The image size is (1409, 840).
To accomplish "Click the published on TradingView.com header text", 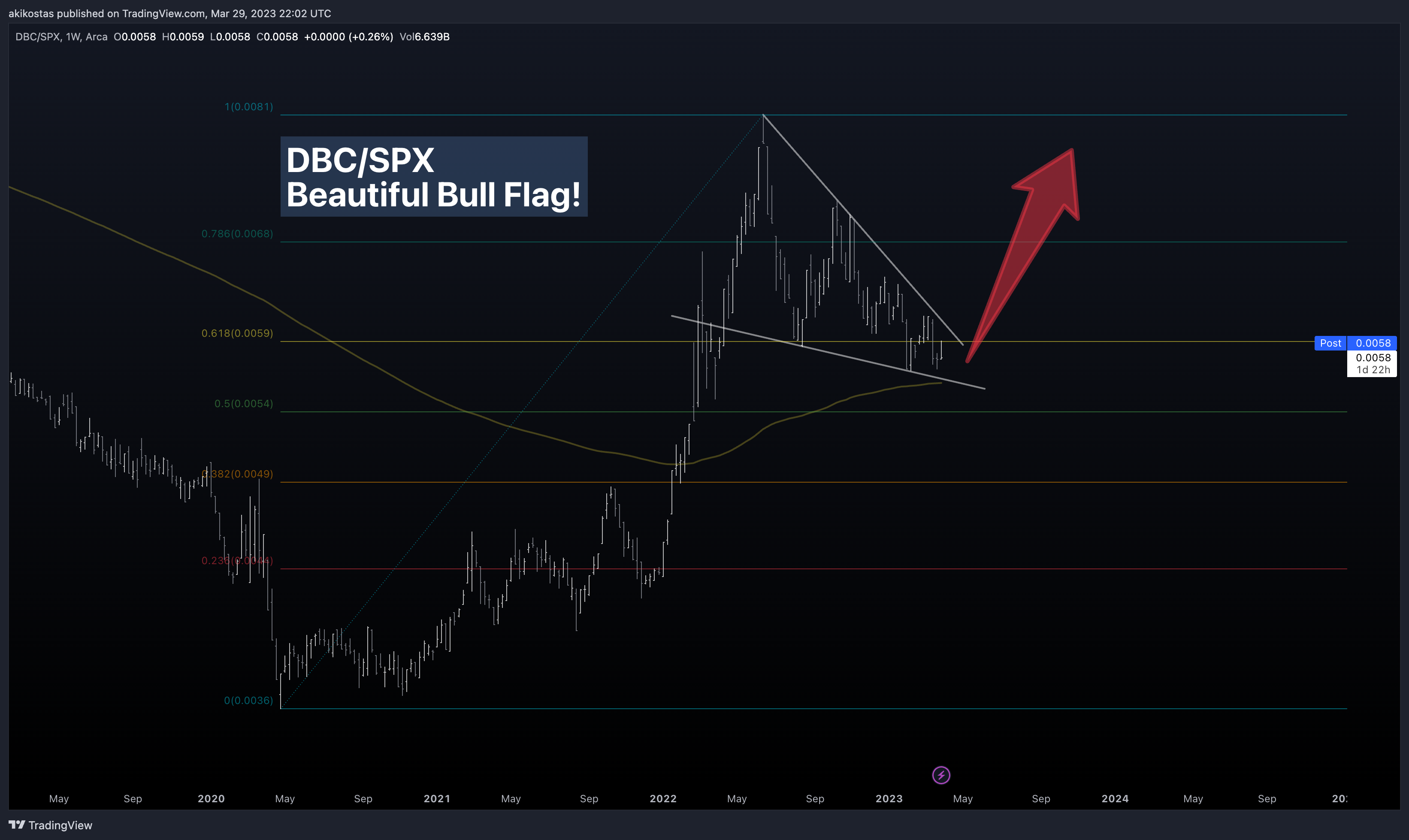I will pyautogui.click(x=170, y=13).
